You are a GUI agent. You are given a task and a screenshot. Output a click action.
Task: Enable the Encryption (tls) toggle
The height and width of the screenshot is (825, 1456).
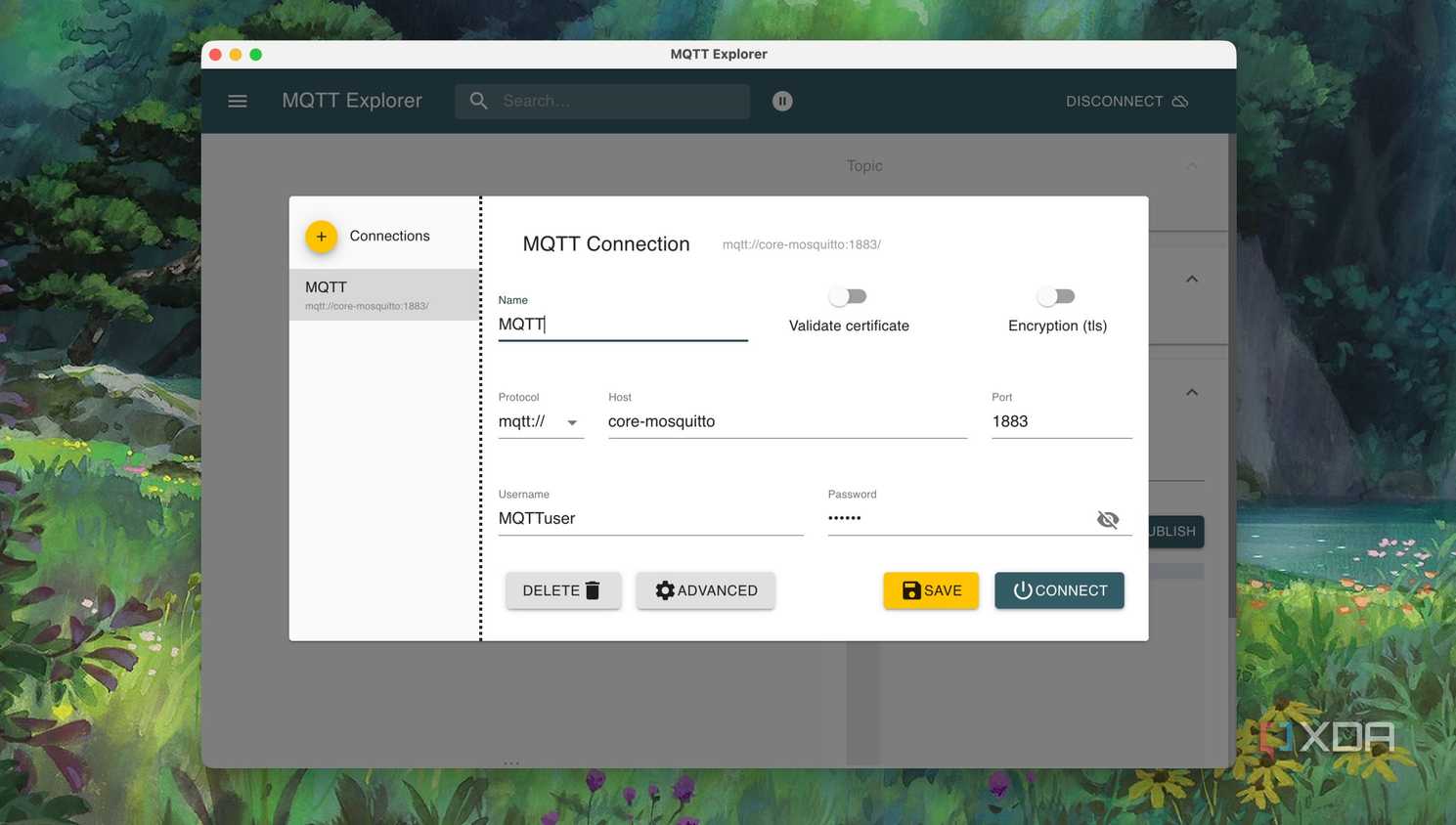(1056, 295)
